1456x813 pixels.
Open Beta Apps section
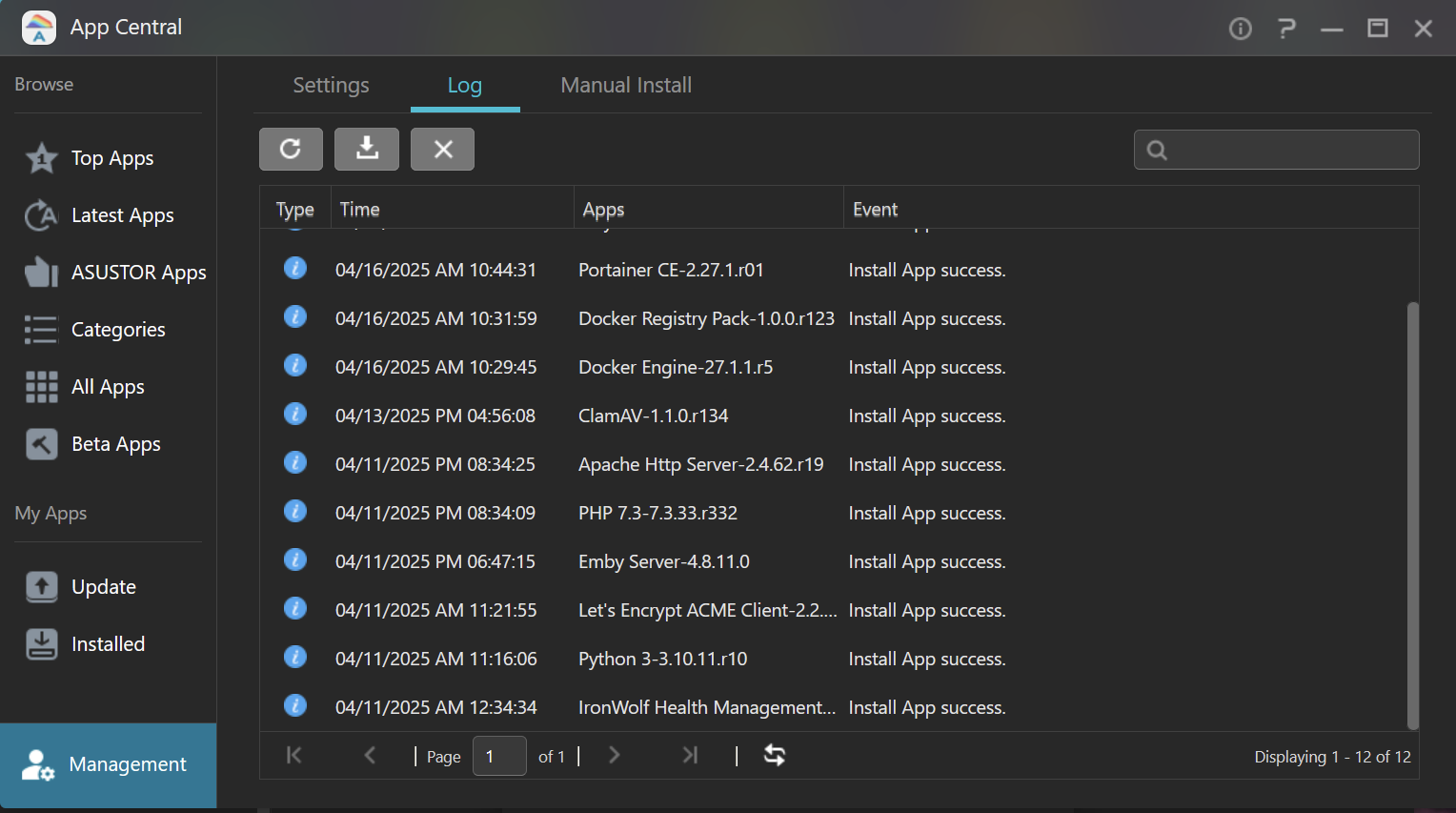115,444
